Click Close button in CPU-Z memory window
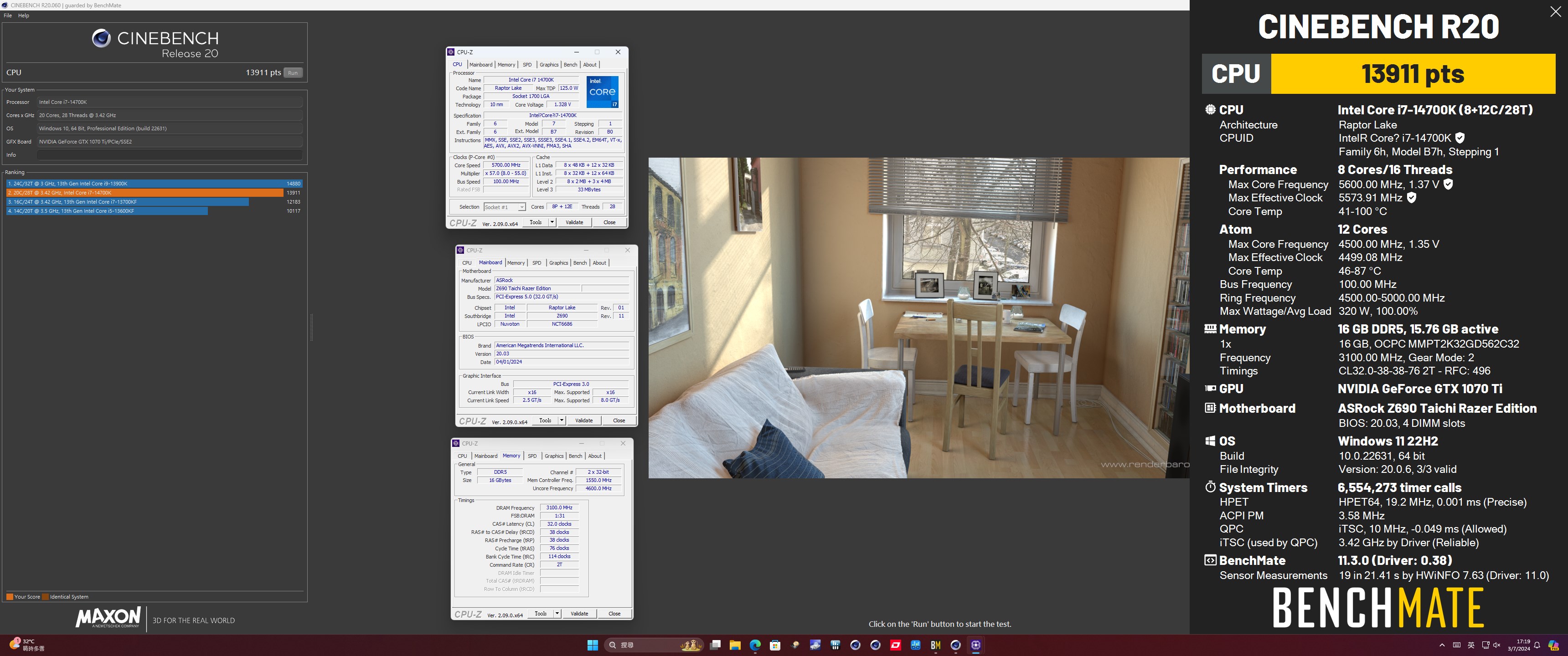This screenshot has height=656, width=1568. tap(614, 613)
